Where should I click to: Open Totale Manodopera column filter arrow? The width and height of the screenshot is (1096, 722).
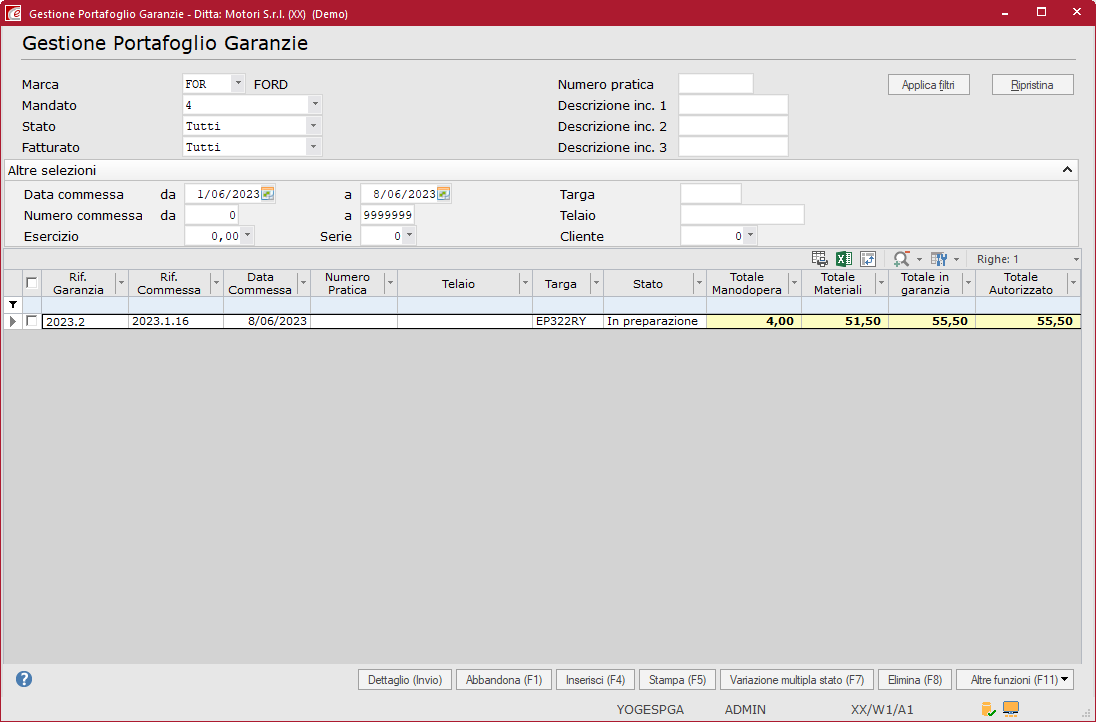pyautogui.click(x=793, y=284)
